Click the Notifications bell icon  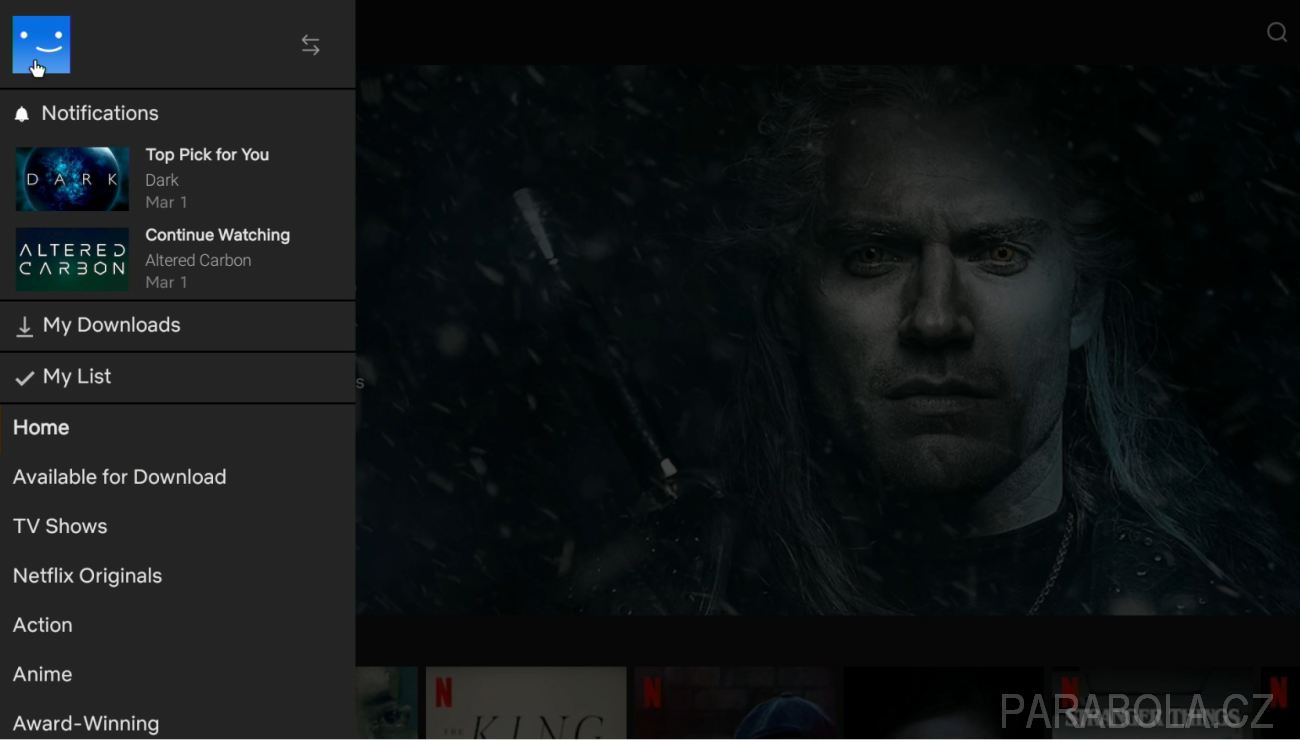click(x=22, y=114)
